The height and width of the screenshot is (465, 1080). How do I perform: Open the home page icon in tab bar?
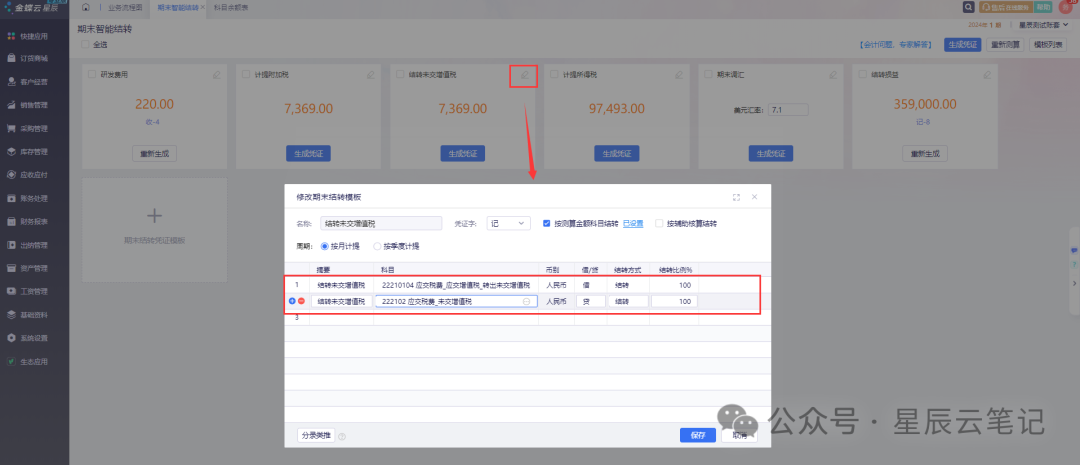[x=85, y=7]
